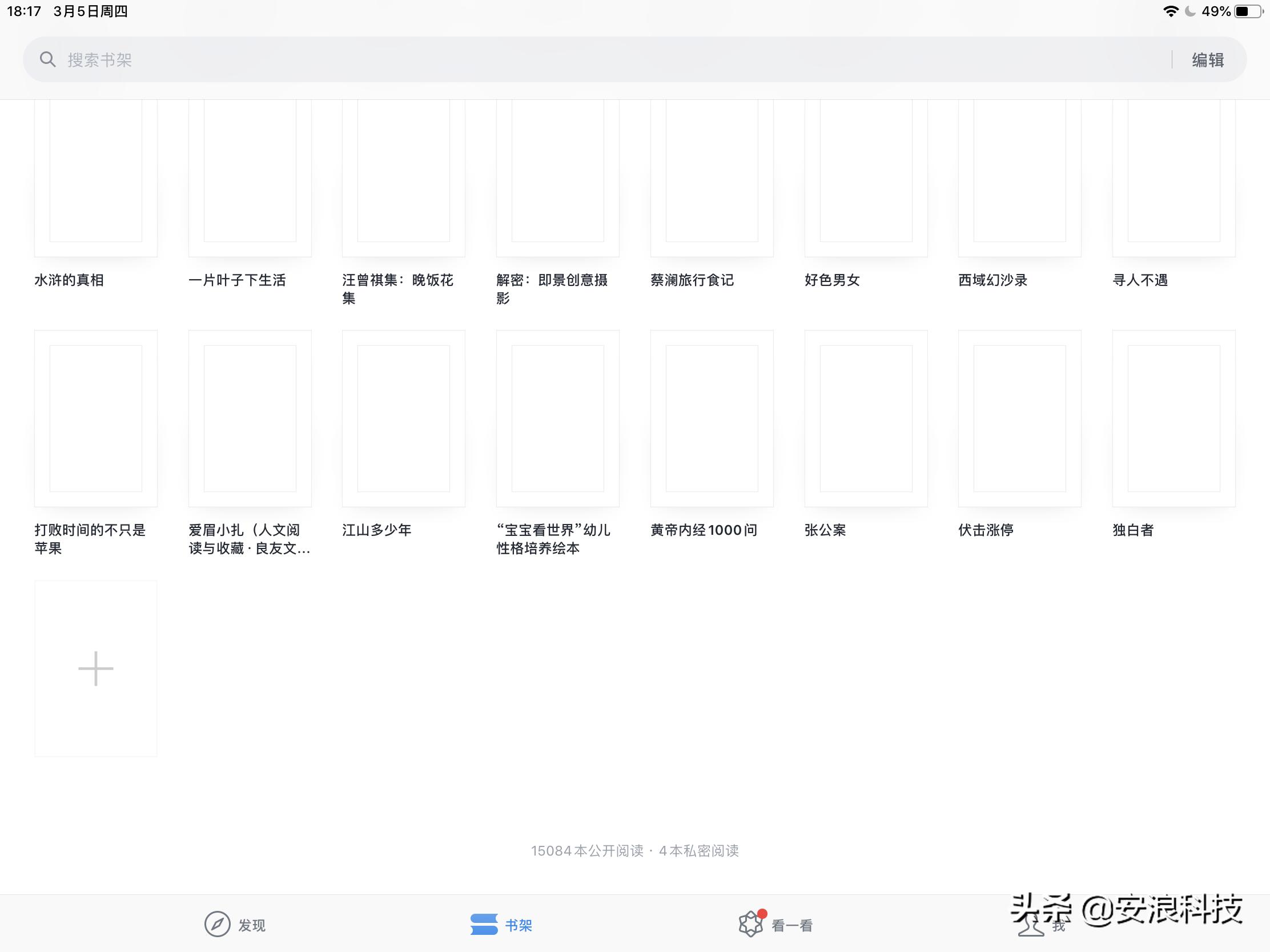Switch to the 发现 tab
1270x952 pixels.
click(235, 925)
